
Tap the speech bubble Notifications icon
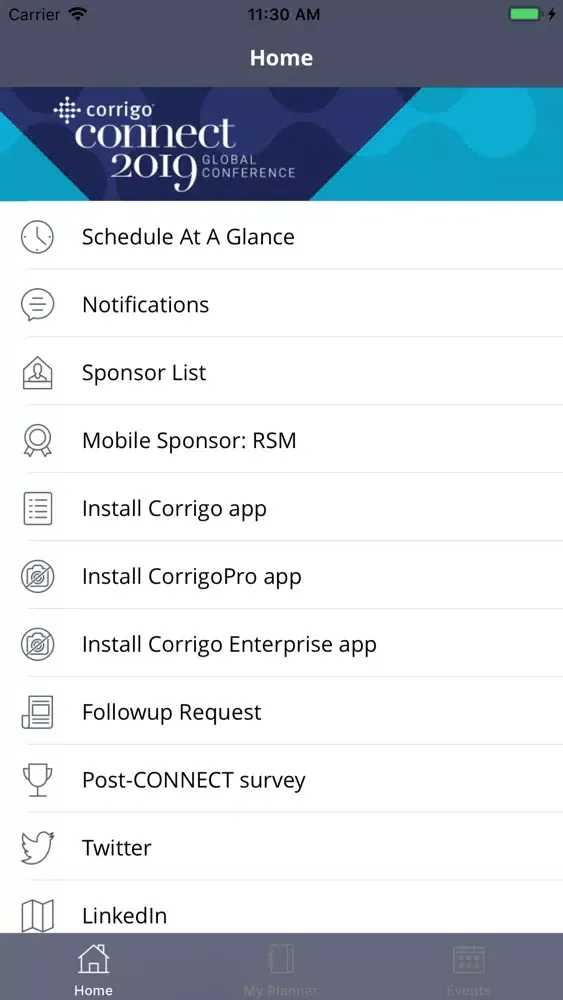pyautogui.click(x=37, y=305)
